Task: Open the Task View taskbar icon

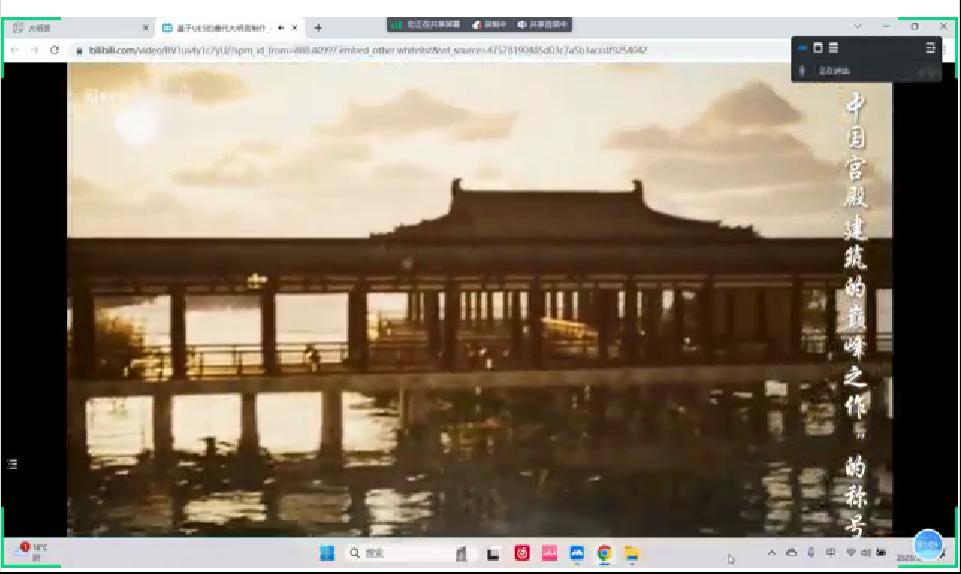Action: 493,553
